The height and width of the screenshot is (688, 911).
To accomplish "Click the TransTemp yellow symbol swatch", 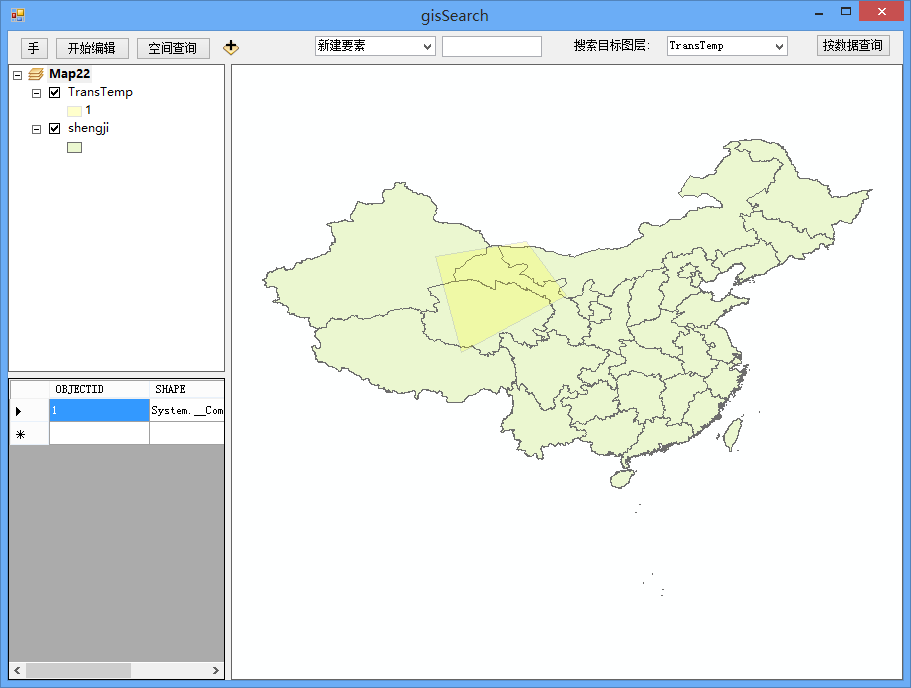I will 74,111.
